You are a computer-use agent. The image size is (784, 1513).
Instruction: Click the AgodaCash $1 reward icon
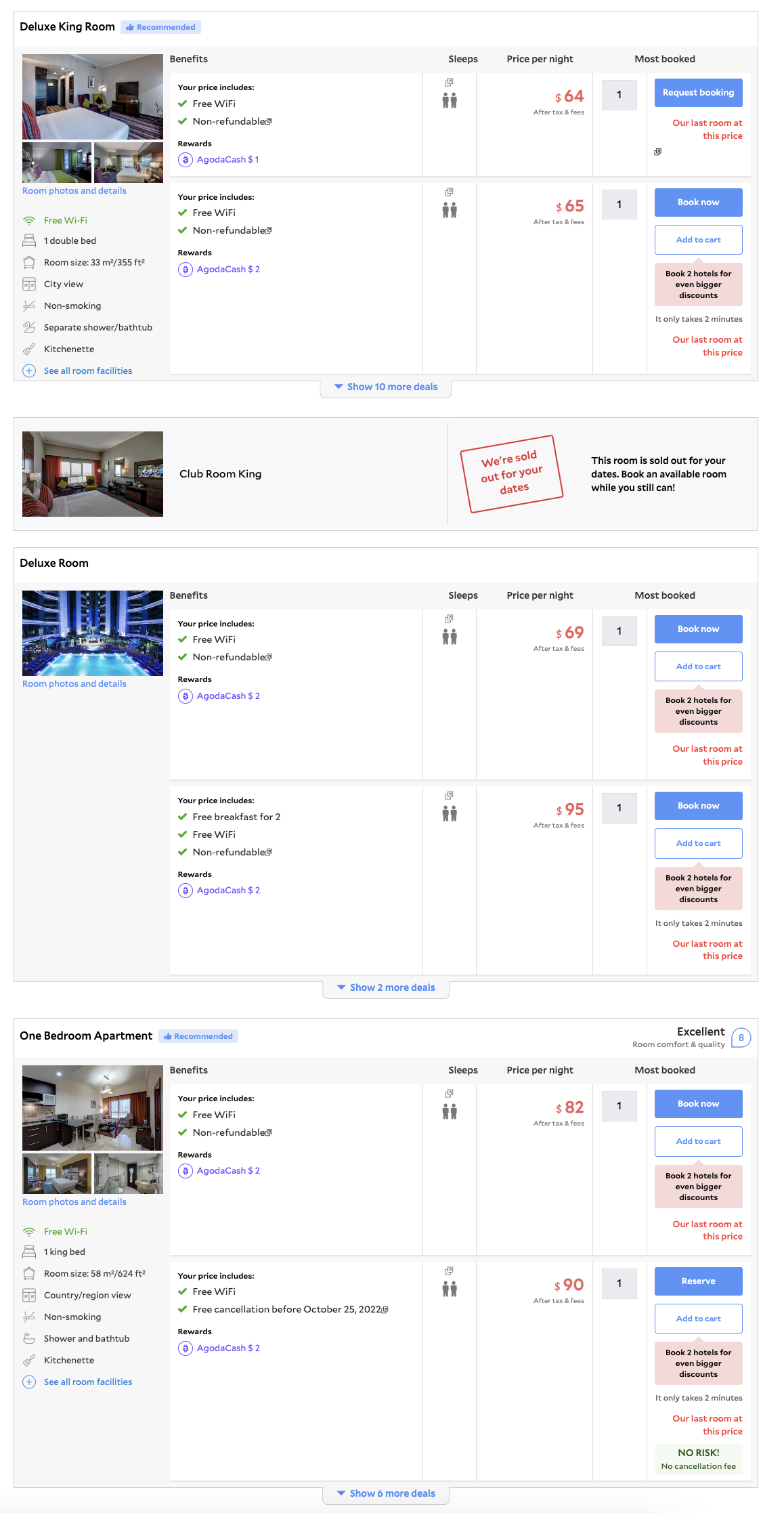click(185, 160)
